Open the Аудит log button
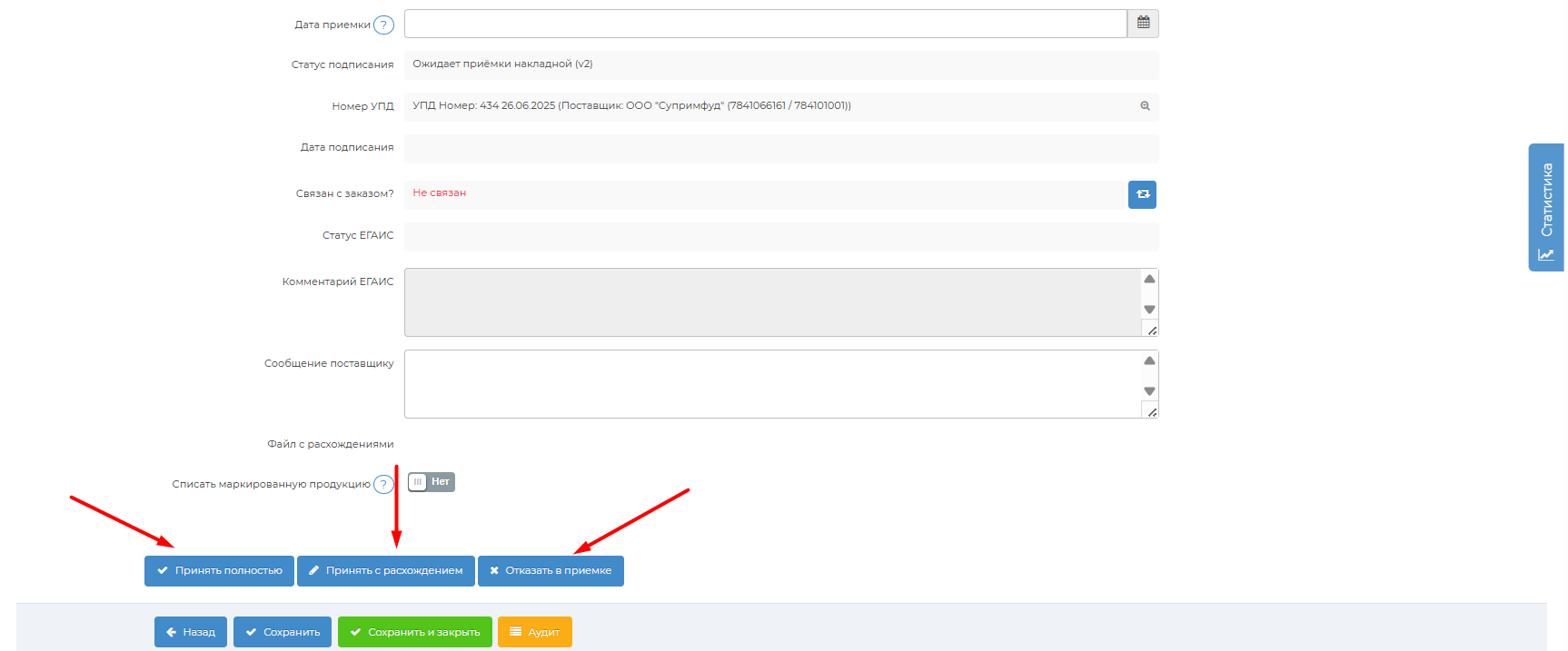The height and width of the screenshot is (651, 1568). [534, 632]
